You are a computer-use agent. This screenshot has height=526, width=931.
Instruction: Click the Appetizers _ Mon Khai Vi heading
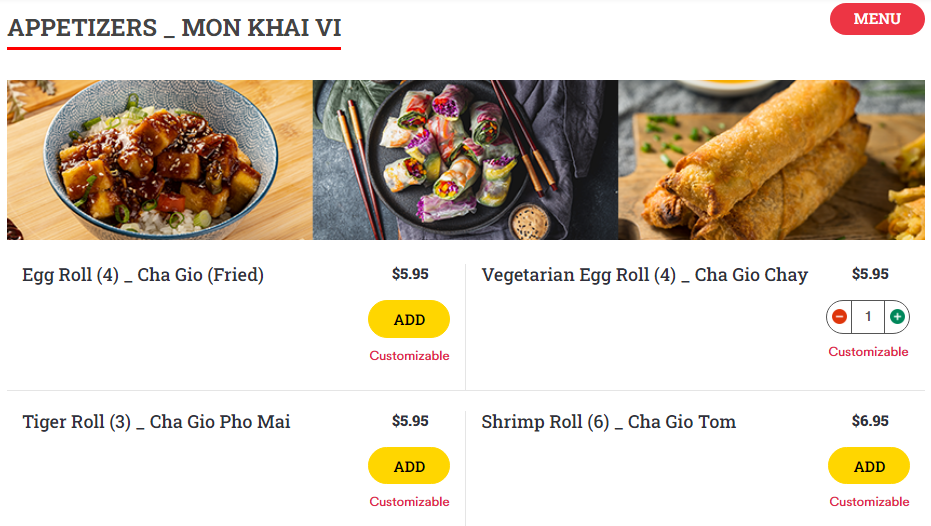[x=174, y=28]
